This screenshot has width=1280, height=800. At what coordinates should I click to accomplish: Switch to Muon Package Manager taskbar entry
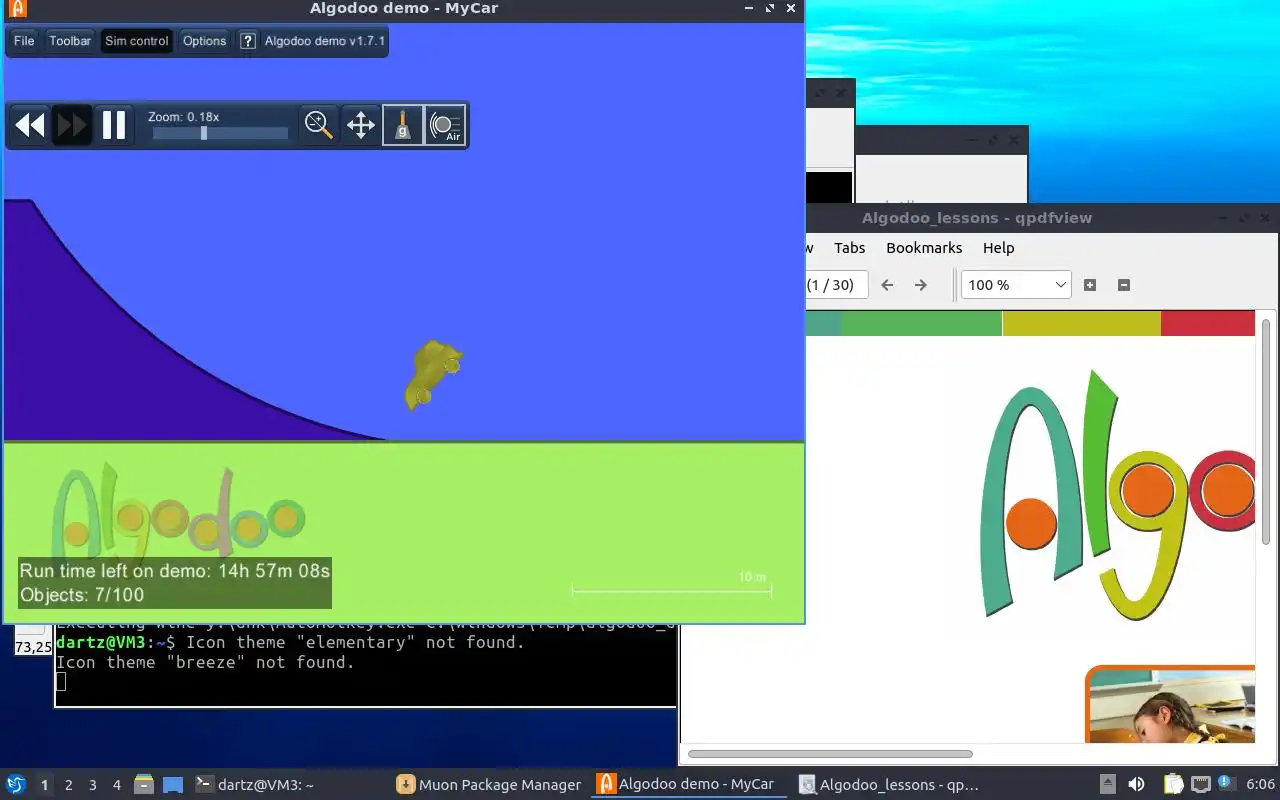[489, 785]
